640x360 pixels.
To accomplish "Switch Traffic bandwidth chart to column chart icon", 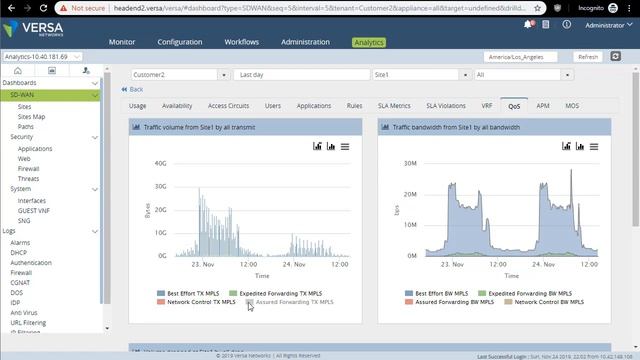I will click(x=580, y=146).
